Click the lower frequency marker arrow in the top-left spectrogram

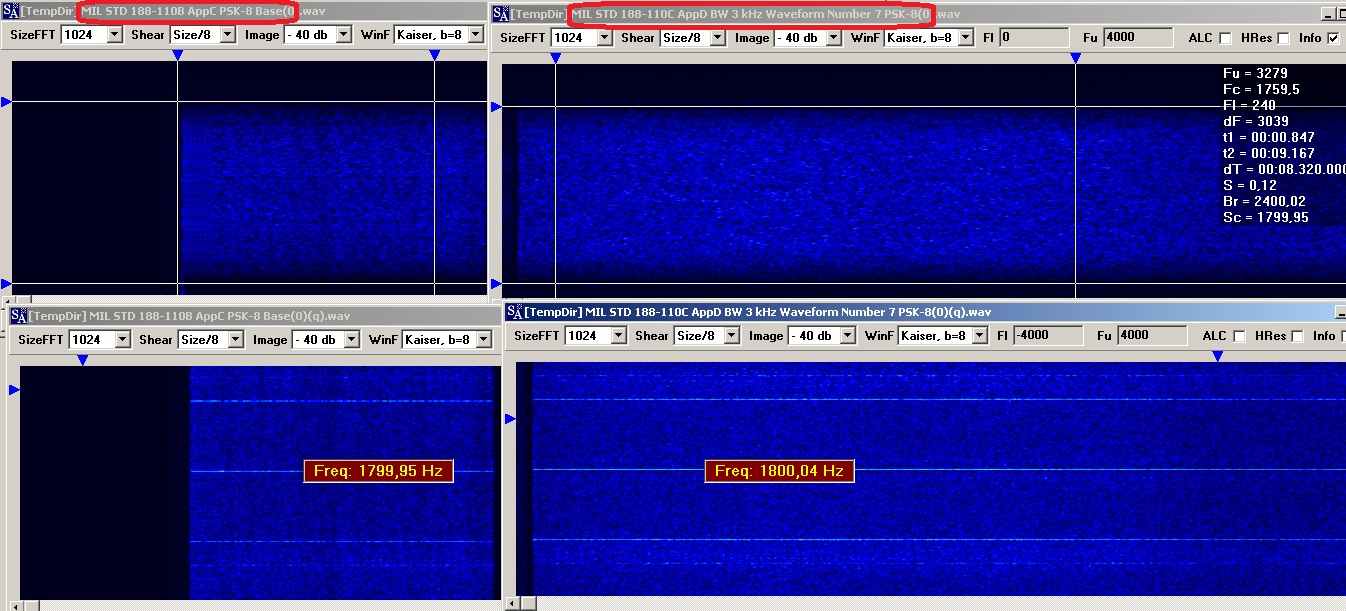pyautogui.click(x=6, y=283)
